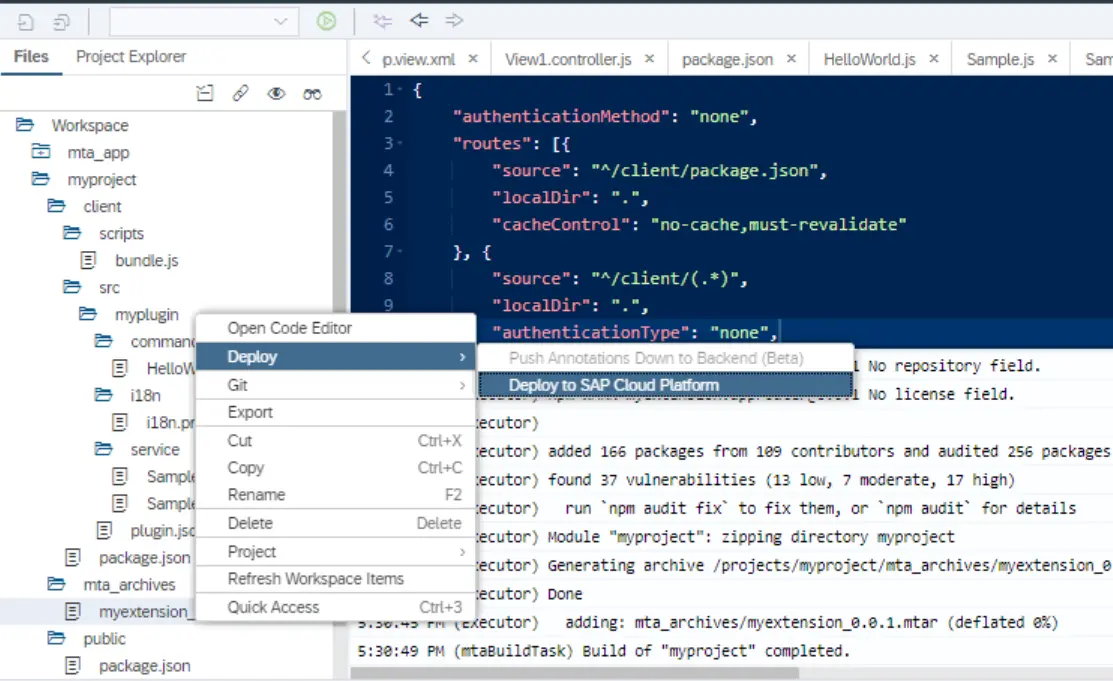
Task: Switch to the Project Explorer tab
Action: pos(131,56)
